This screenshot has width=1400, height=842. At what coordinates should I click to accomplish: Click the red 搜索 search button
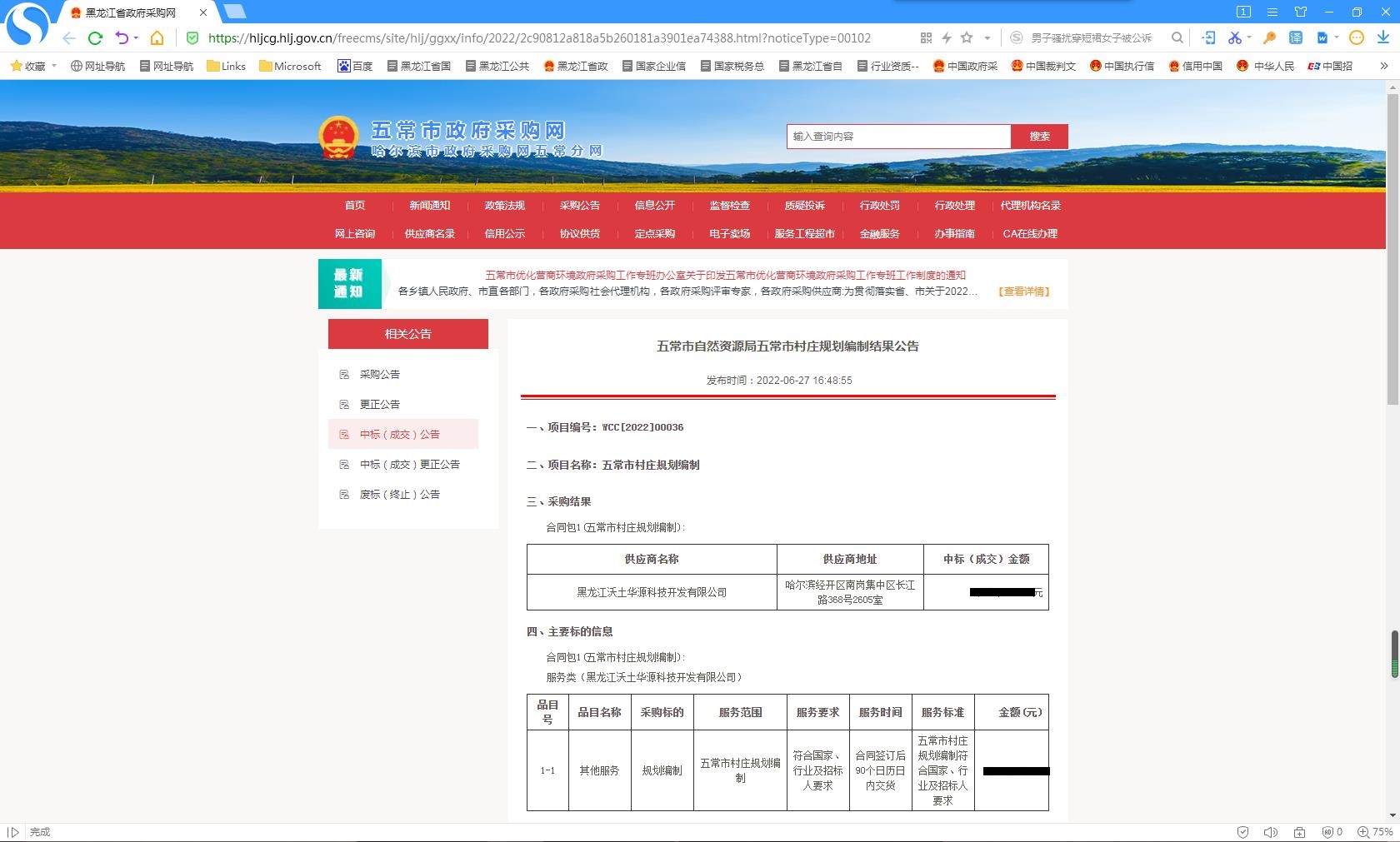coord(1039,137)
